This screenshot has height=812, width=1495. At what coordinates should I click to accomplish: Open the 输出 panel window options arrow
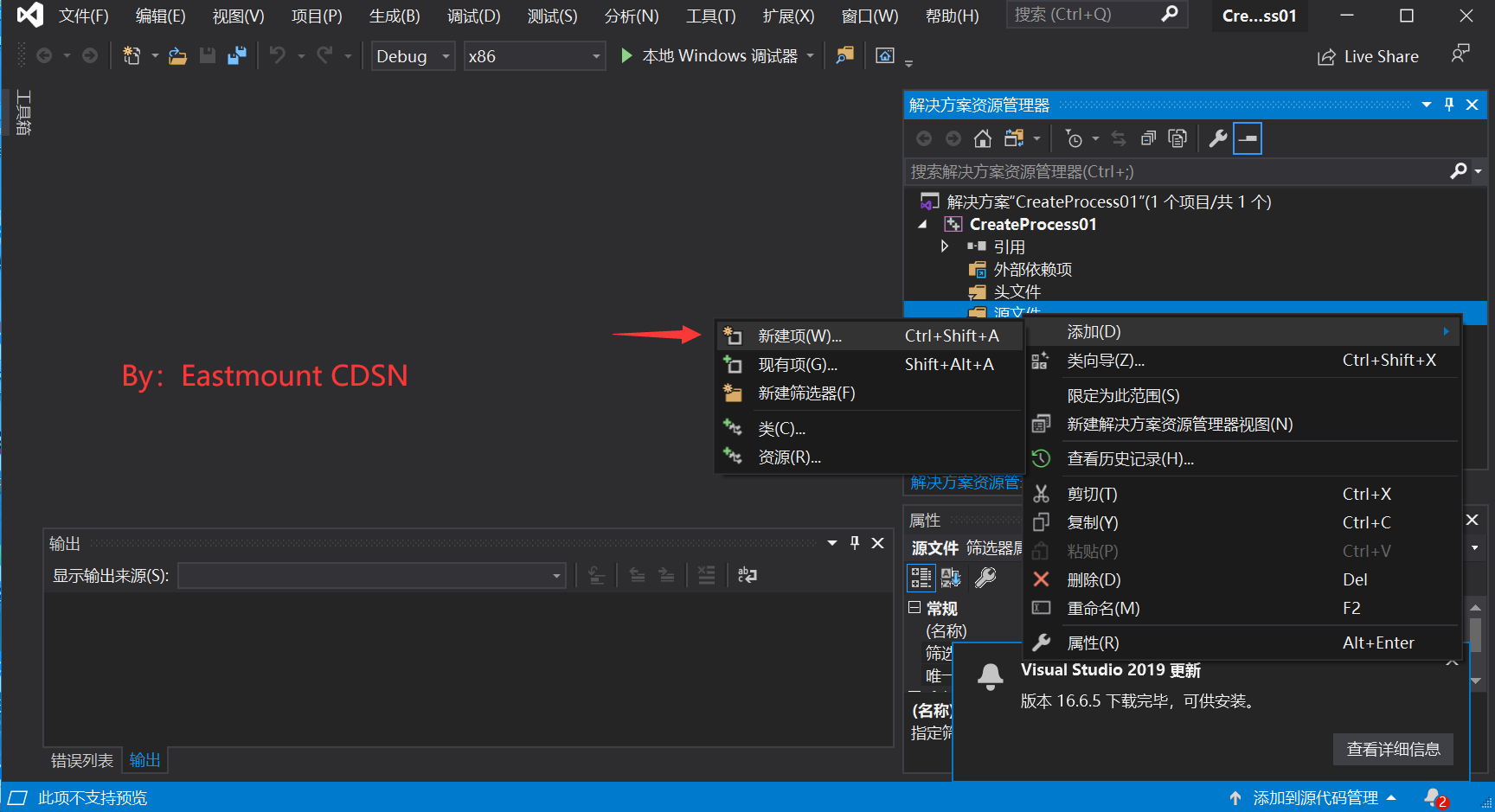click(832, 543)
